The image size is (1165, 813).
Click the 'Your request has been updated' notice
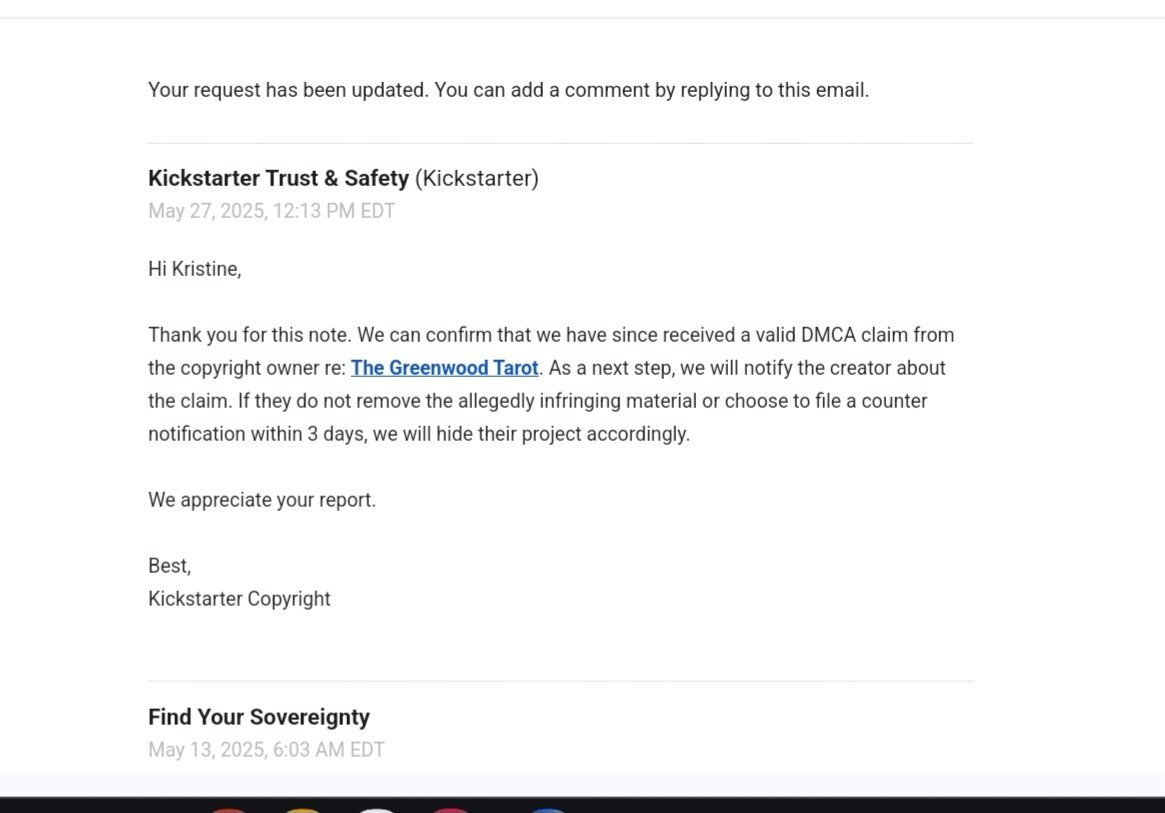click(x=508, y=90)
